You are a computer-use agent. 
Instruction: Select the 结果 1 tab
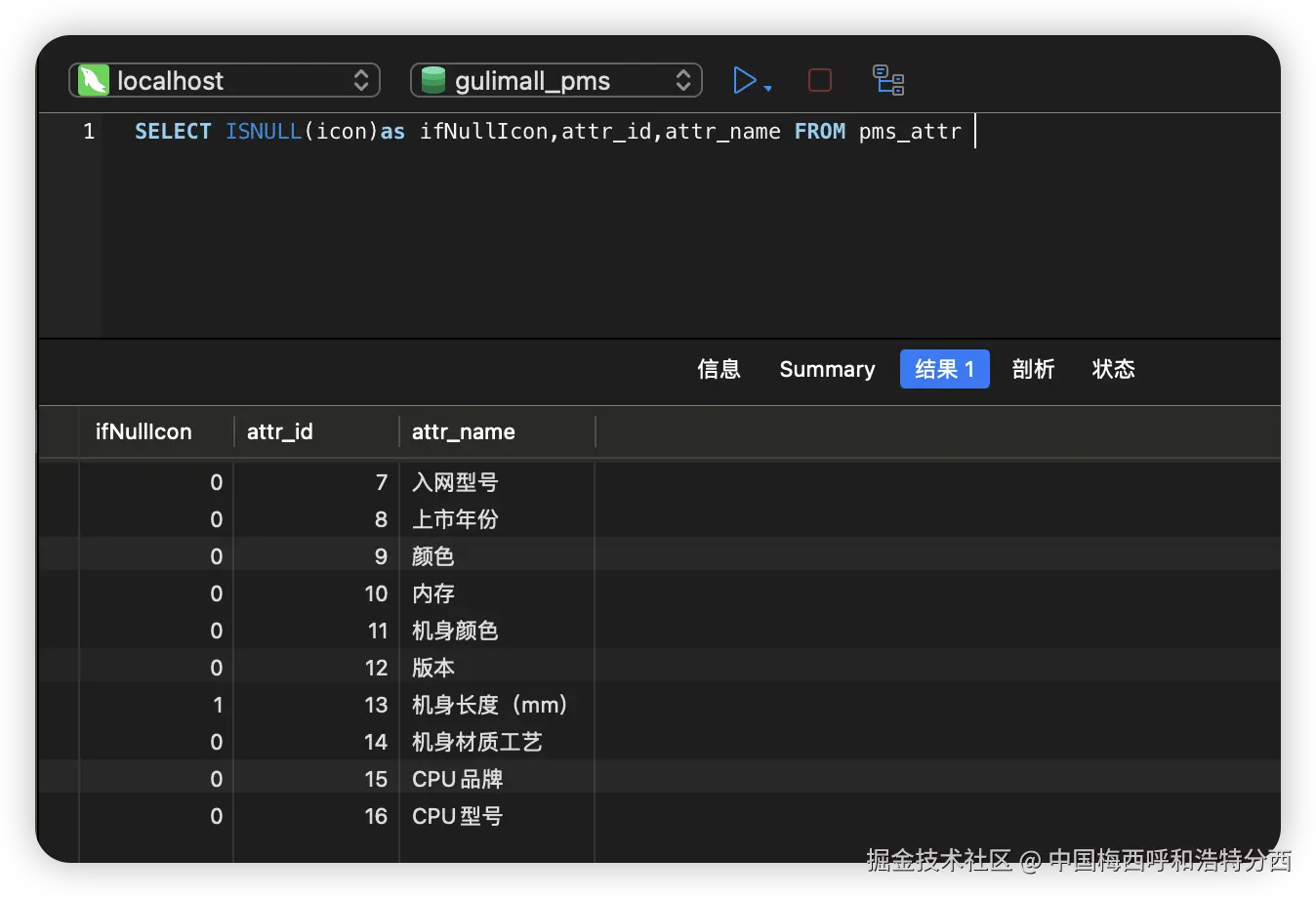[944, 369]
